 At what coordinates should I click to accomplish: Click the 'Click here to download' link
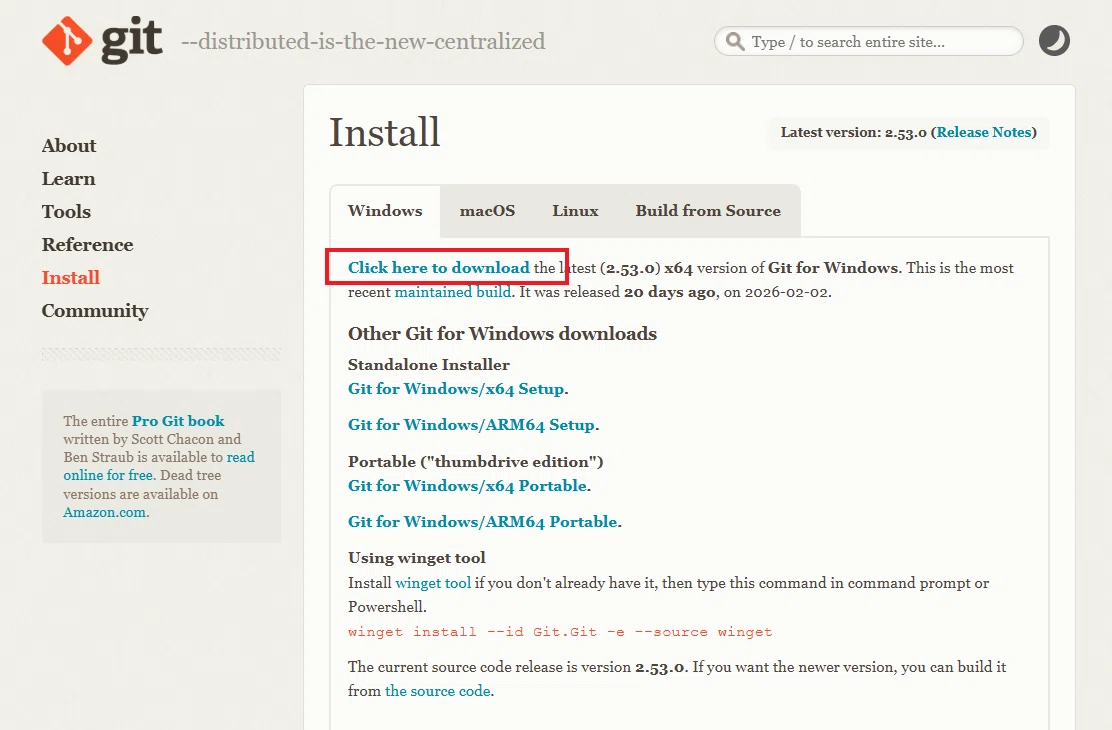(x=438, y=267)
